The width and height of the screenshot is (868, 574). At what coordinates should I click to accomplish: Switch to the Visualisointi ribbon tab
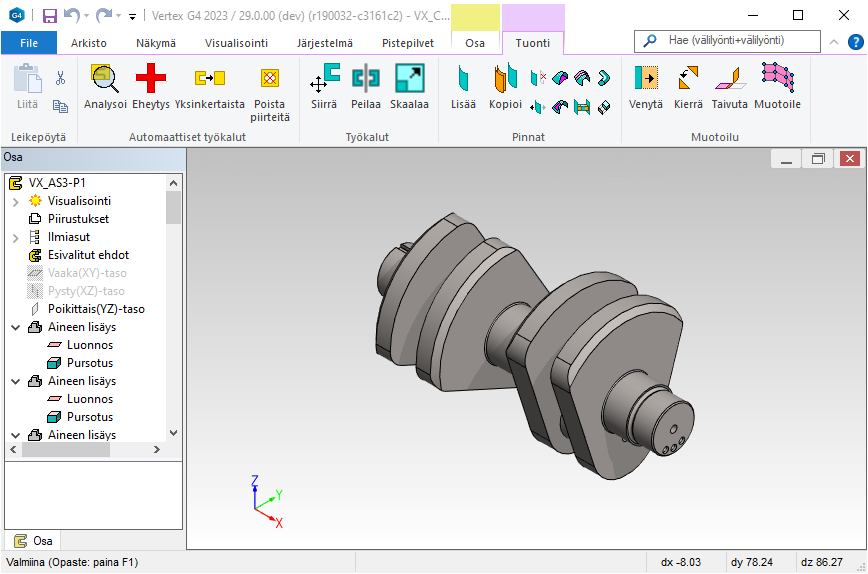tap(236, 43)
